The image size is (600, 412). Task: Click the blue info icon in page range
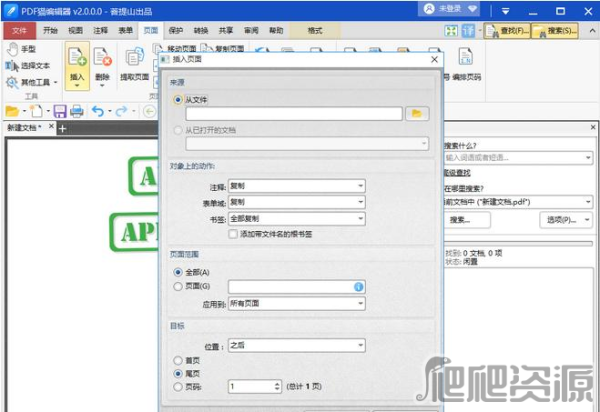(x=357, y=287)
